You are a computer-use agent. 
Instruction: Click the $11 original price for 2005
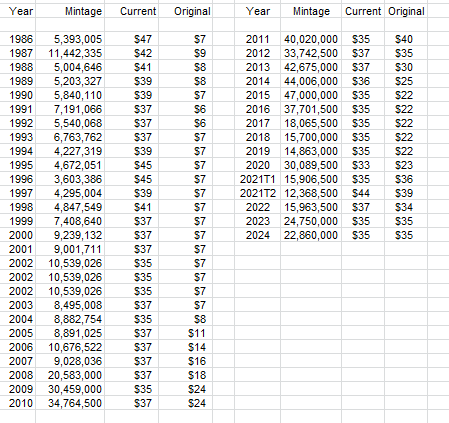click(185, 333)
